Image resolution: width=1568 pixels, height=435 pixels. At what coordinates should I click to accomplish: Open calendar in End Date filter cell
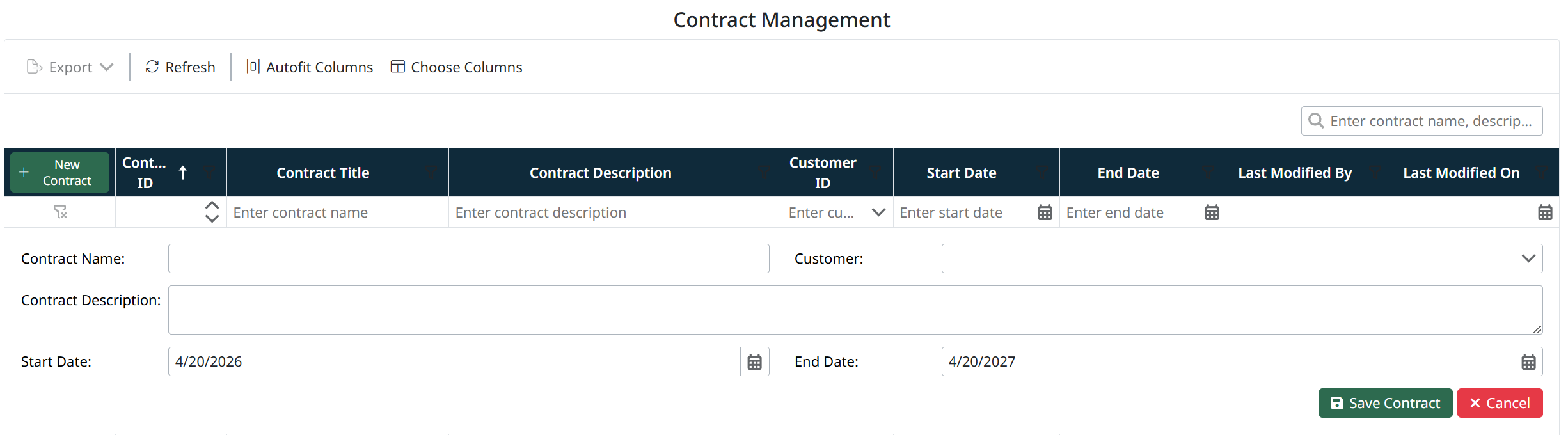1212,212
